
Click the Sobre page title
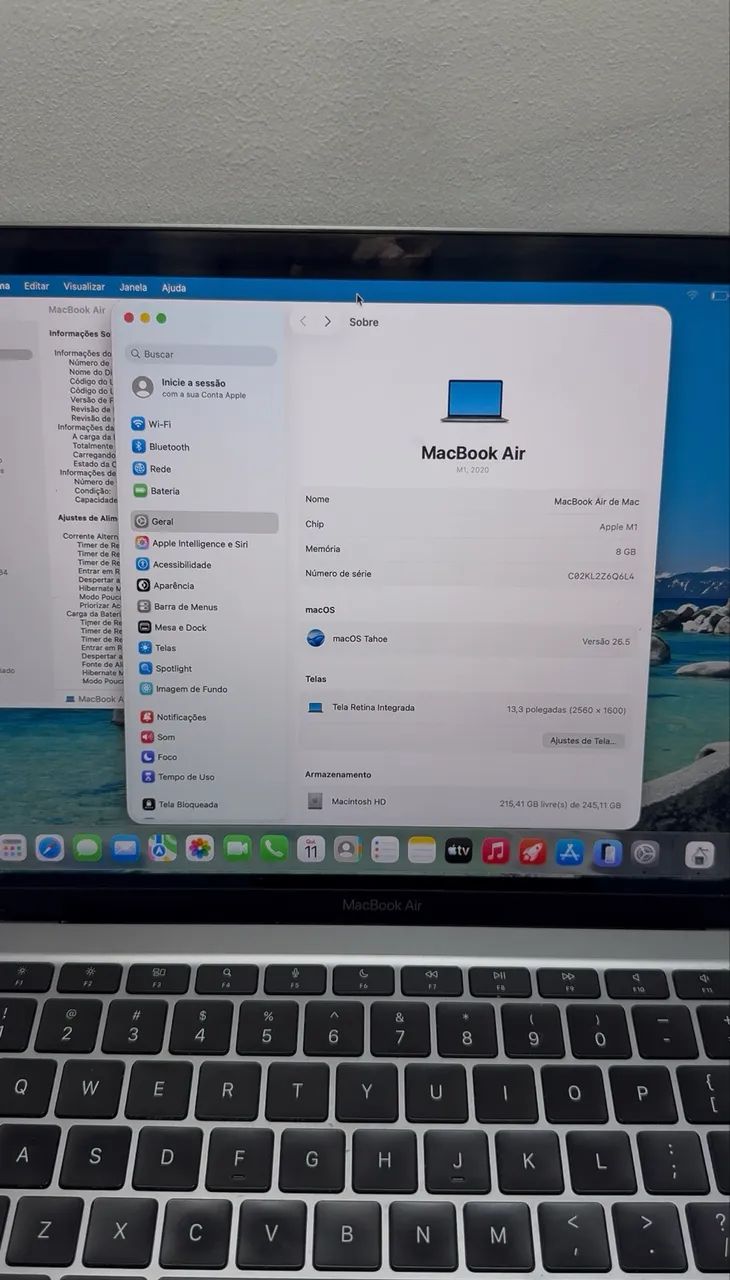coord(364,322)
